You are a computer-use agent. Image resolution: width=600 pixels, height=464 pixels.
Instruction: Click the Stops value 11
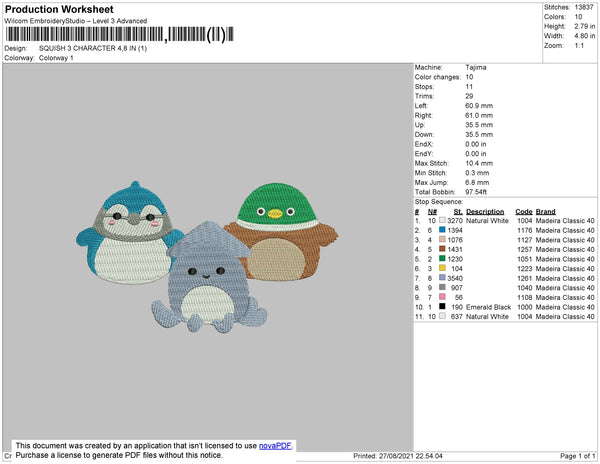click(469, 86)
